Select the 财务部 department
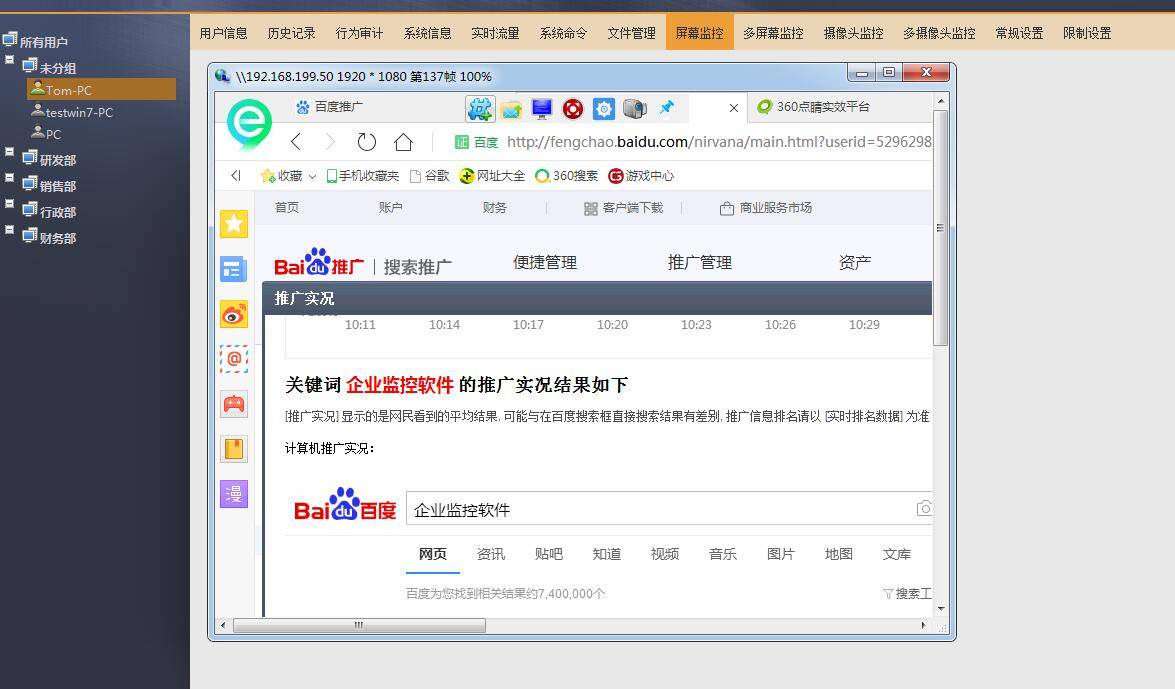This screenshot has height=689, width=1175. [x=58, y=238]
